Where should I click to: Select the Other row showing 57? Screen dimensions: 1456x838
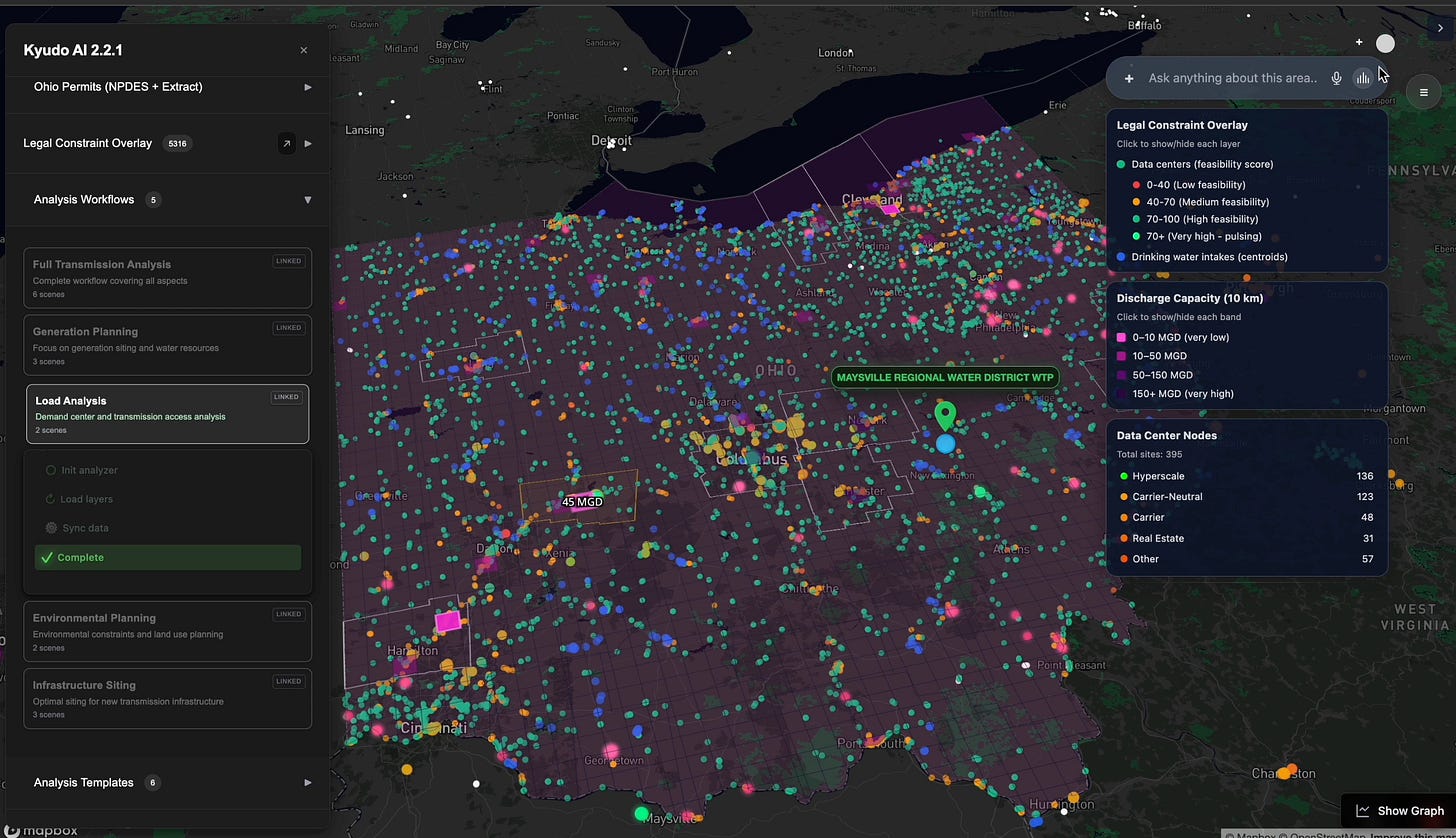click(x=1246, y=559)
